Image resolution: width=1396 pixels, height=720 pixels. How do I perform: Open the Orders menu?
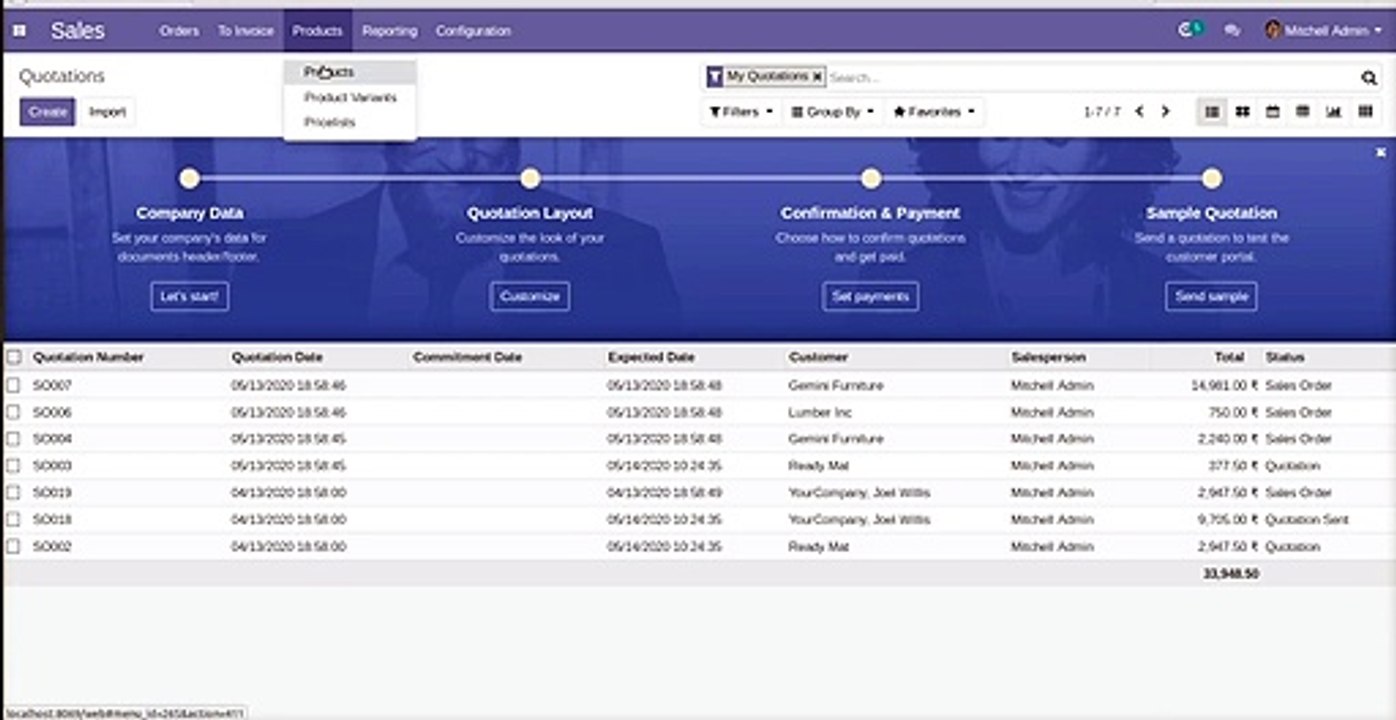pyautogui.click(x=179, y=31)
